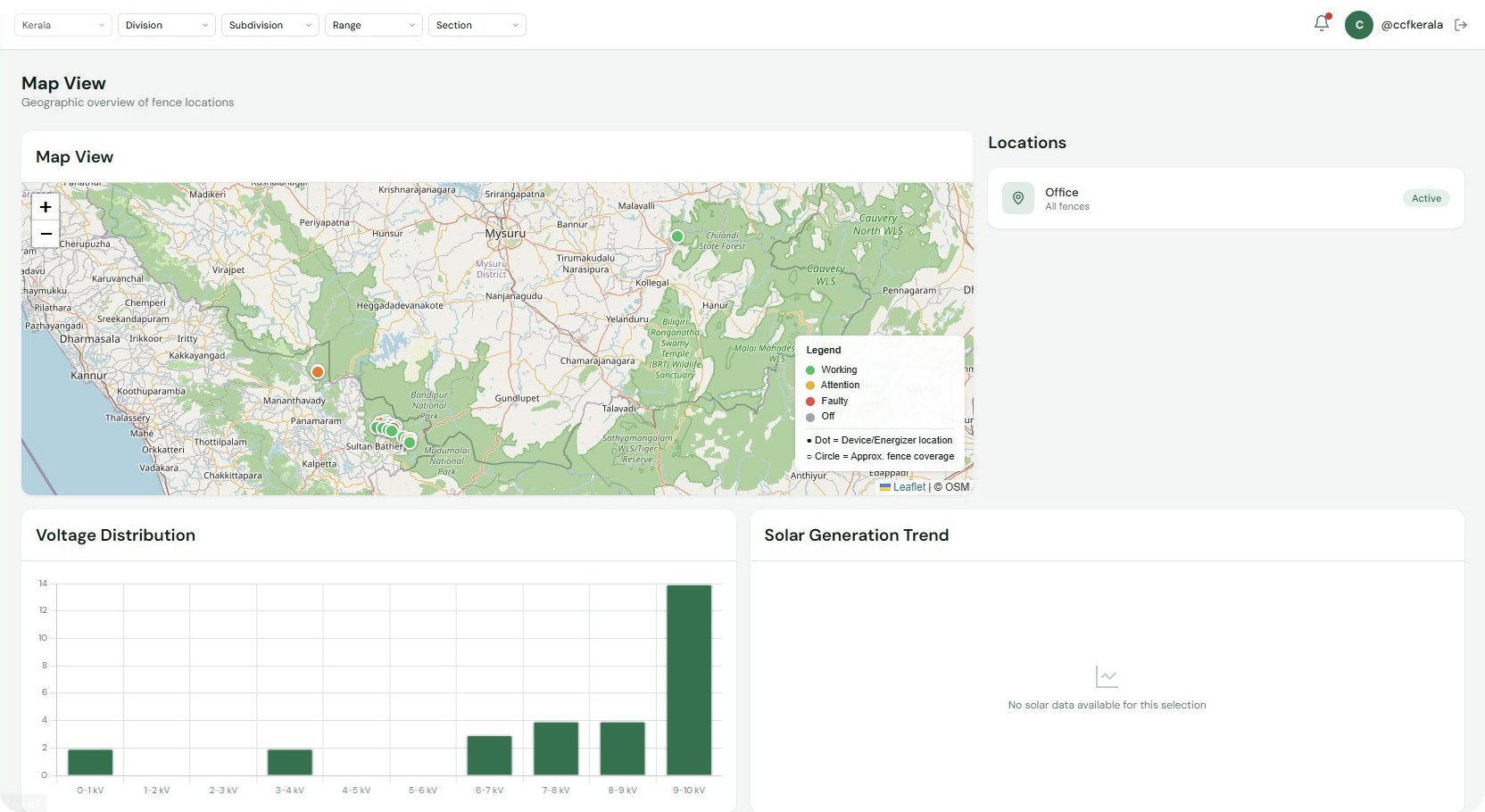Viewport: 1485px width, 812px height.
Task: Click the Active status badge
Action: [x=1426, y=198]
